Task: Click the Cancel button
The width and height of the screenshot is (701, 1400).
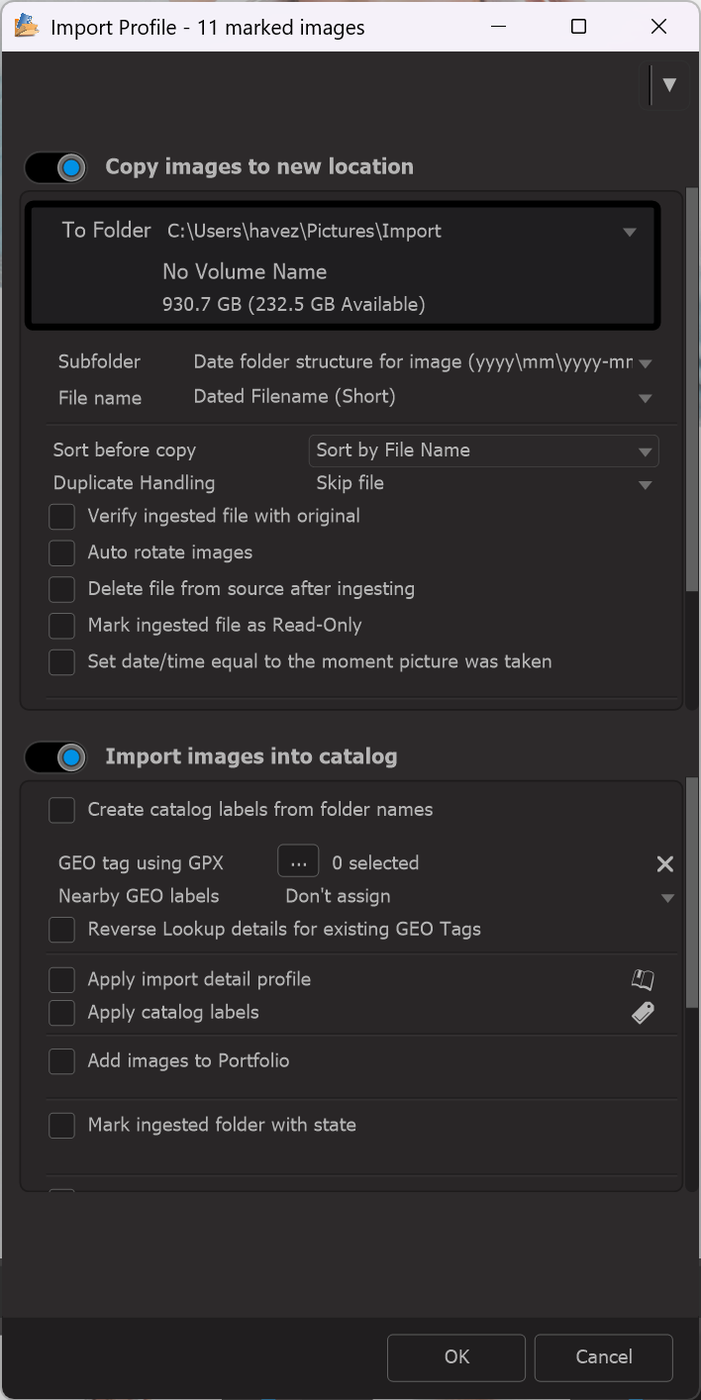Action: 604,1357
